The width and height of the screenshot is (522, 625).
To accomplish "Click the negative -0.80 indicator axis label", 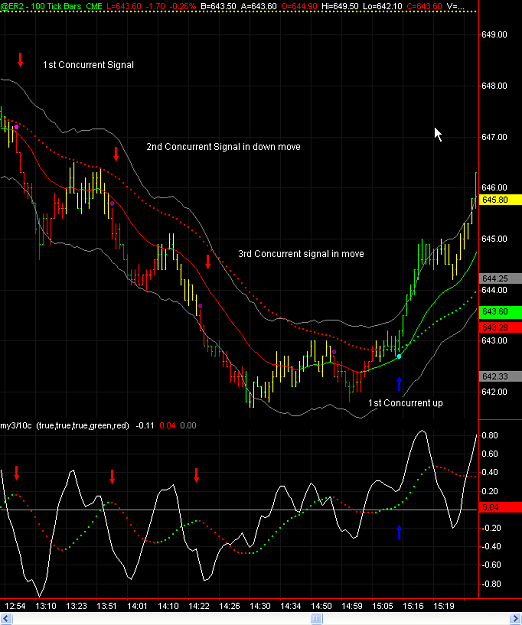I will pyautogui.click(x=491, y=584).
